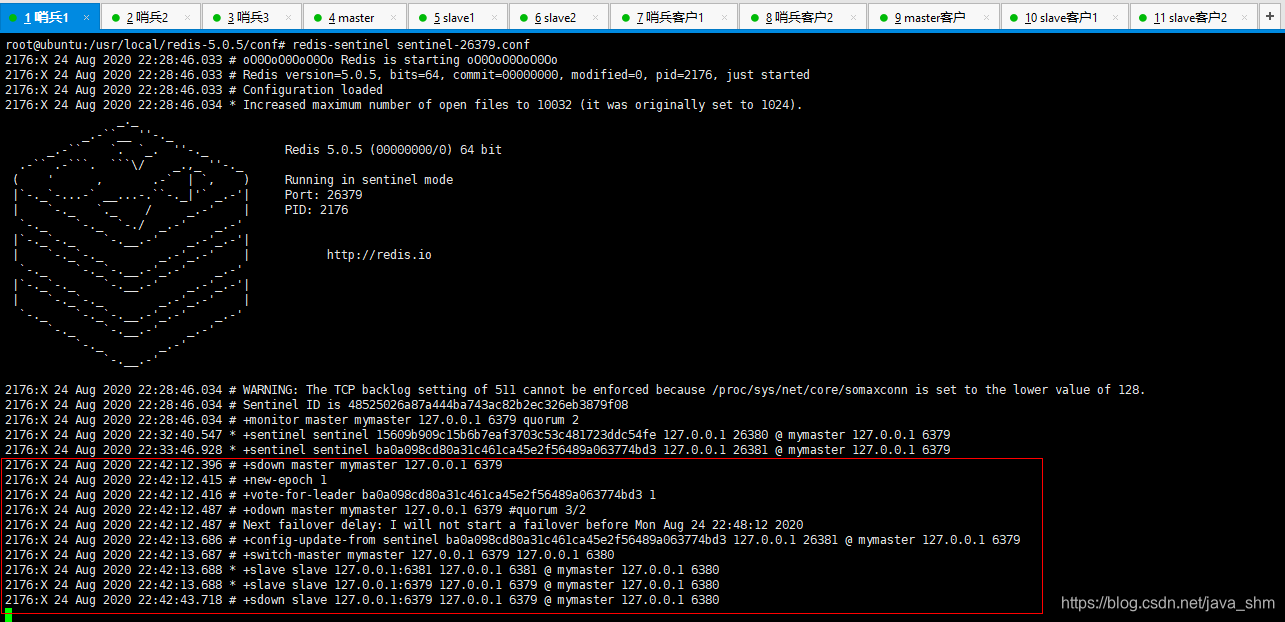The height and width of the screenshot is (622, 1285).
Task: Click the '+new-epoch 1' log line
Action: pos(165,480)
